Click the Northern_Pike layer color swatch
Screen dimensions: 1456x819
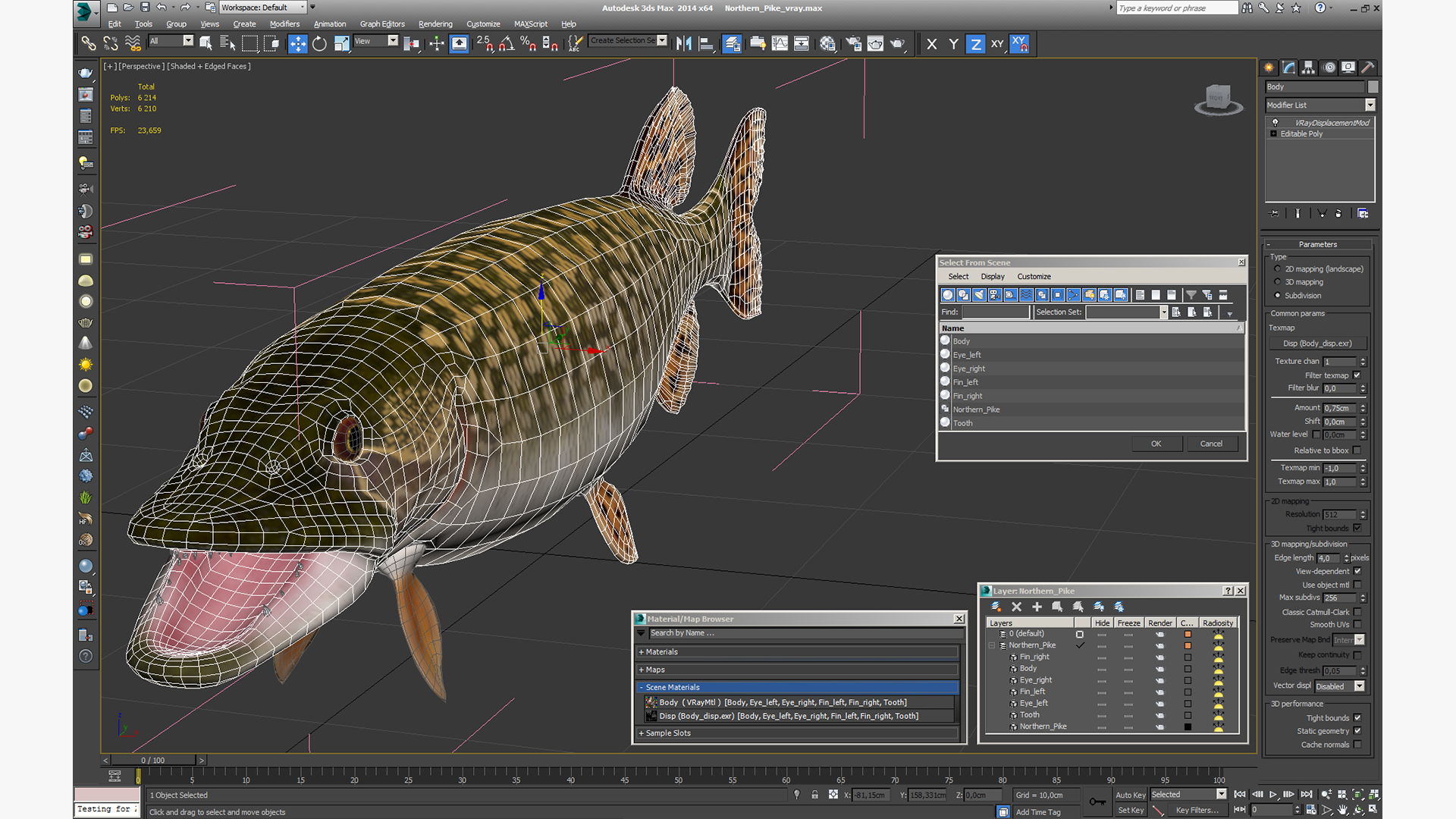tap(1188, 645)
